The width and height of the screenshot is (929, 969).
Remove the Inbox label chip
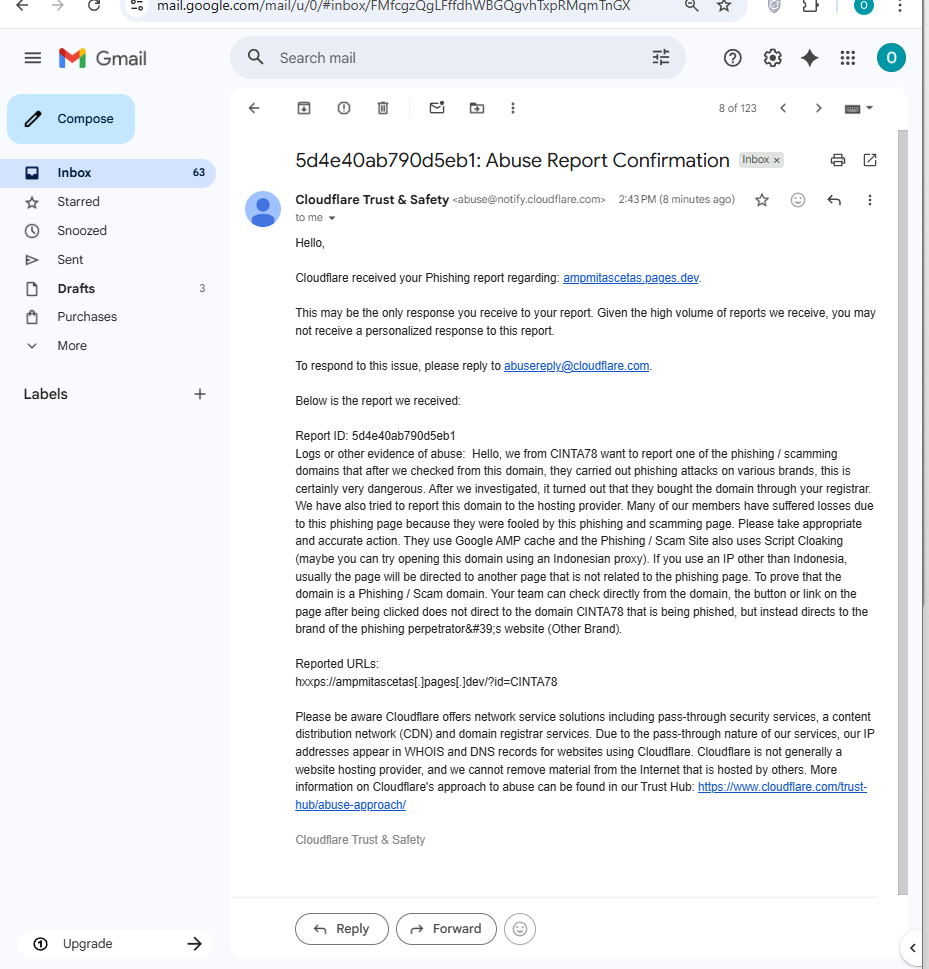tap(777, 160)
